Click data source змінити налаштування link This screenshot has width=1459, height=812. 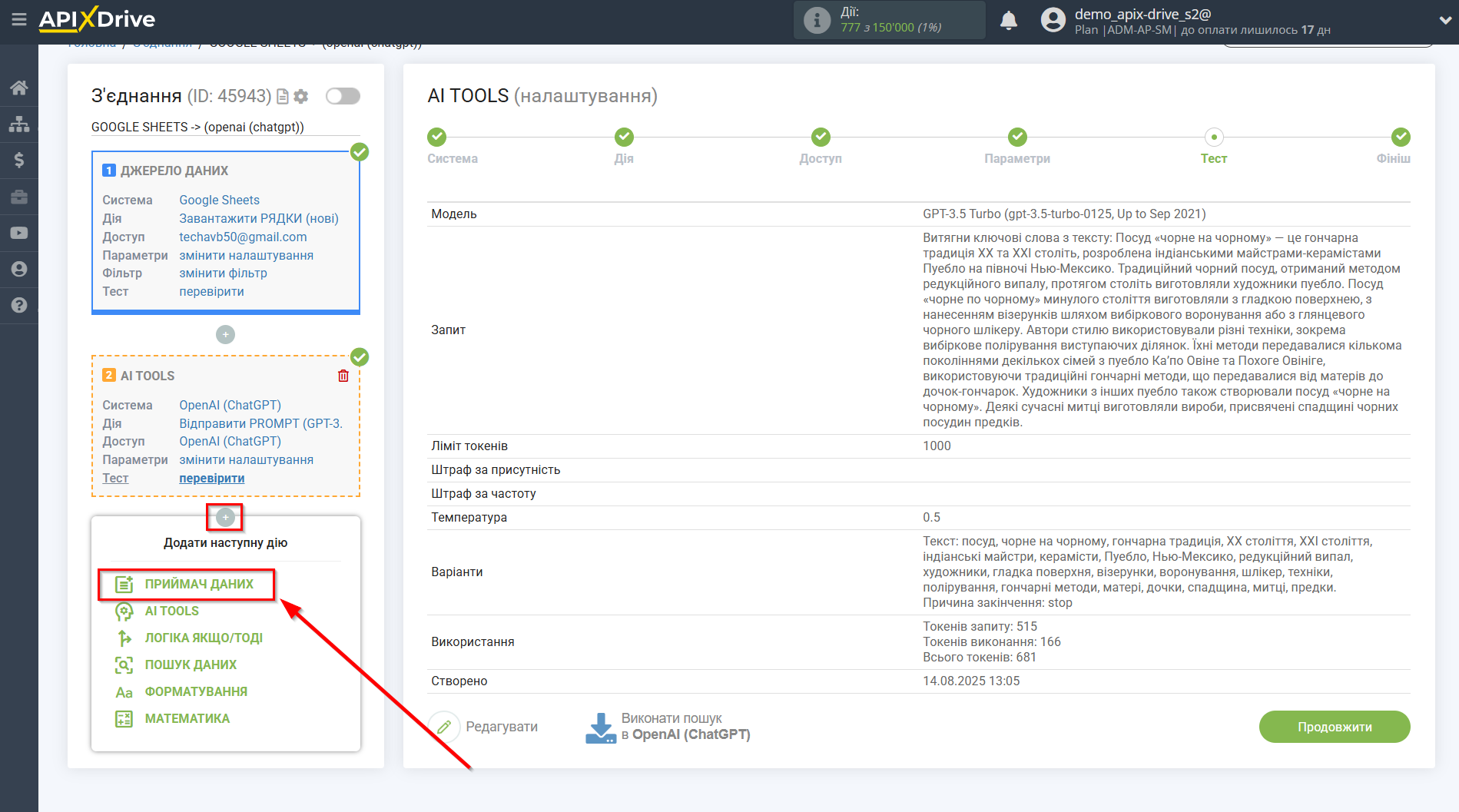[246, 255]
